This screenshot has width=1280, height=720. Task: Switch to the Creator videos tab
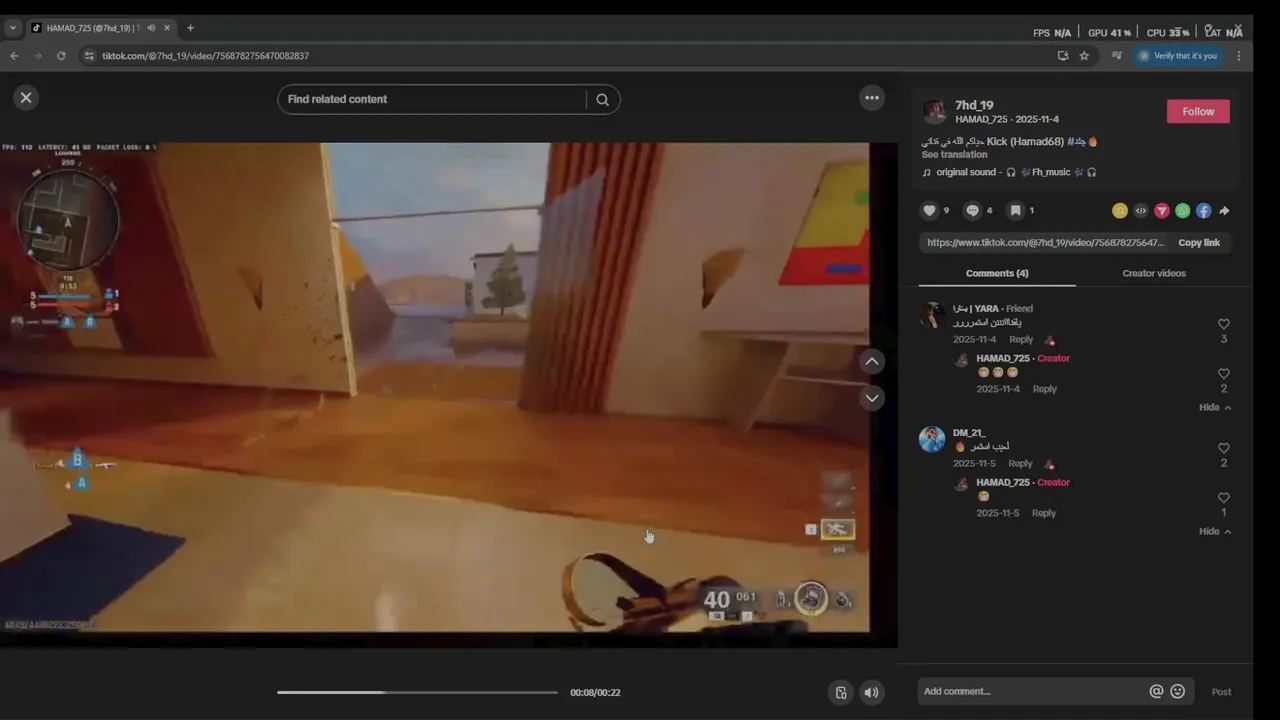click(1153, 273)
